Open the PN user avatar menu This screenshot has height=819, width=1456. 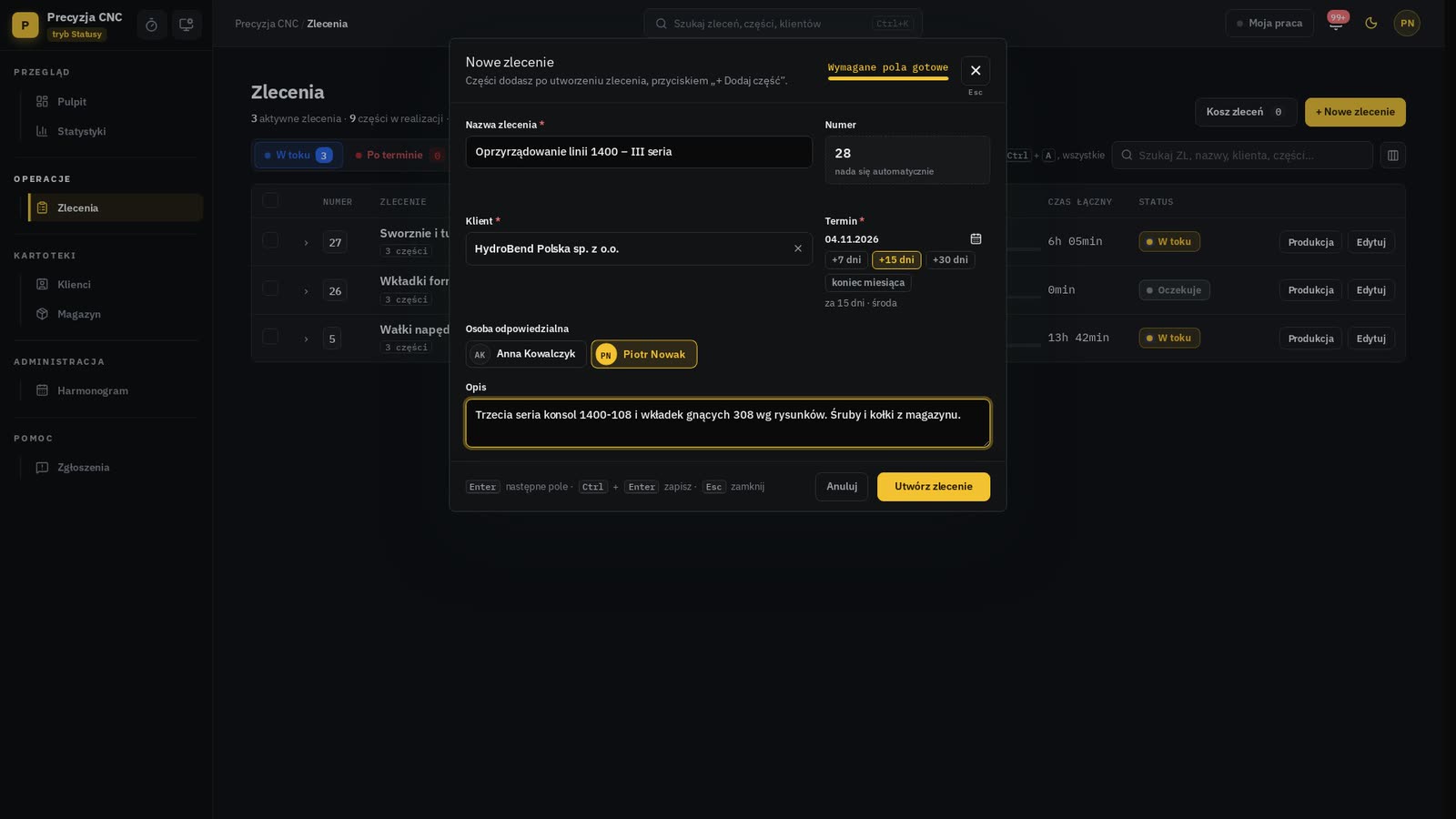[1407, 23]
